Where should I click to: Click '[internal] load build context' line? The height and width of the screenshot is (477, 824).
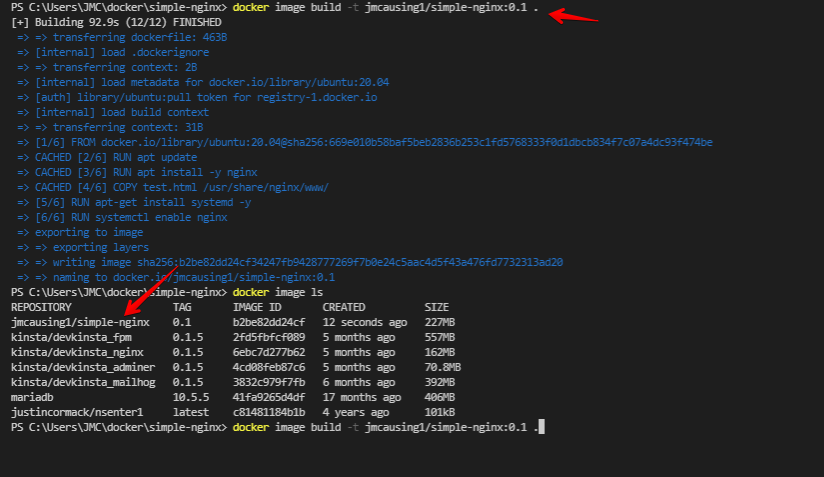click(113, 112)
